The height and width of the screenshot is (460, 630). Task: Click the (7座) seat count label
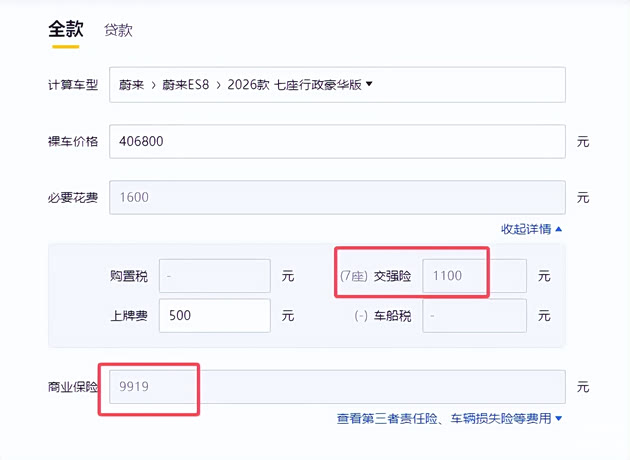[352, 275]
